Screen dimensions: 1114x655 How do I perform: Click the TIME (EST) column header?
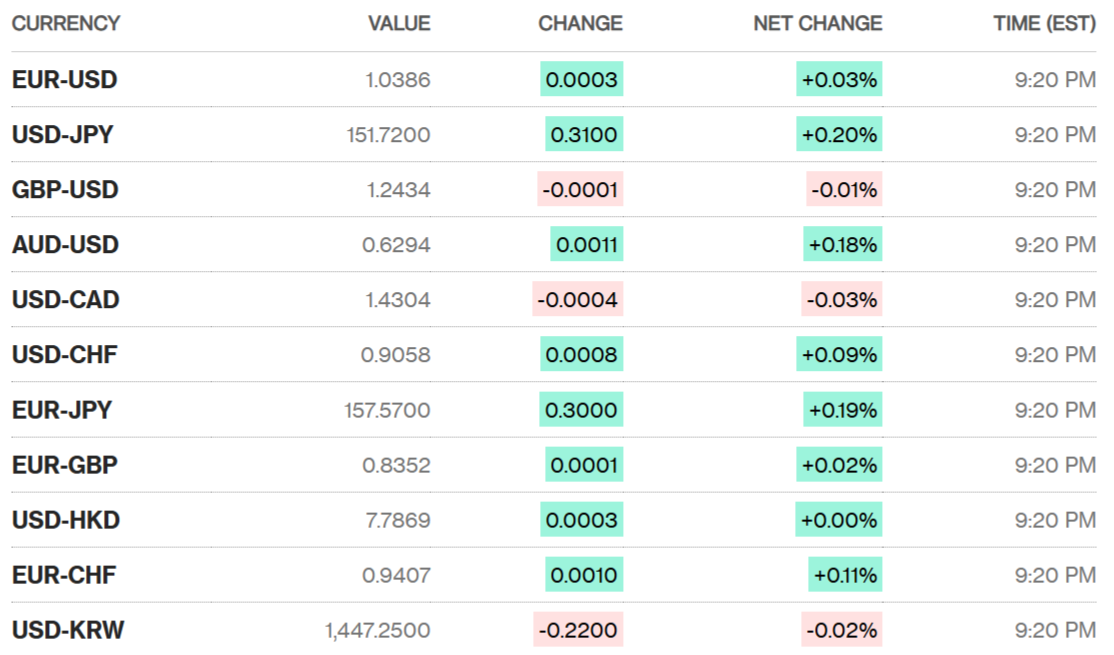1044,23
